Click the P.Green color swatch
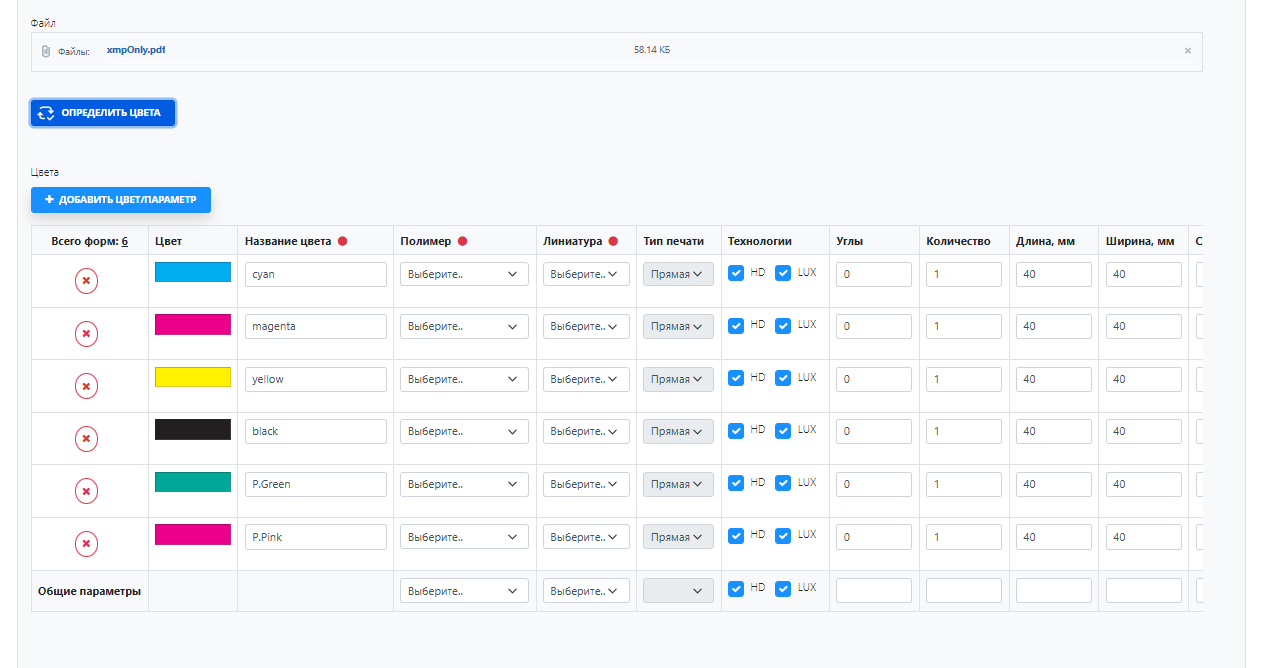1283x668 pixels. tap(193, 482)
